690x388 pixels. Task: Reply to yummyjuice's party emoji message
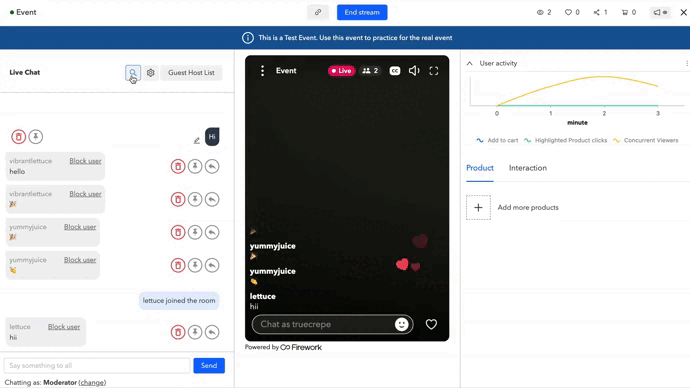click(x=212, y=232)
